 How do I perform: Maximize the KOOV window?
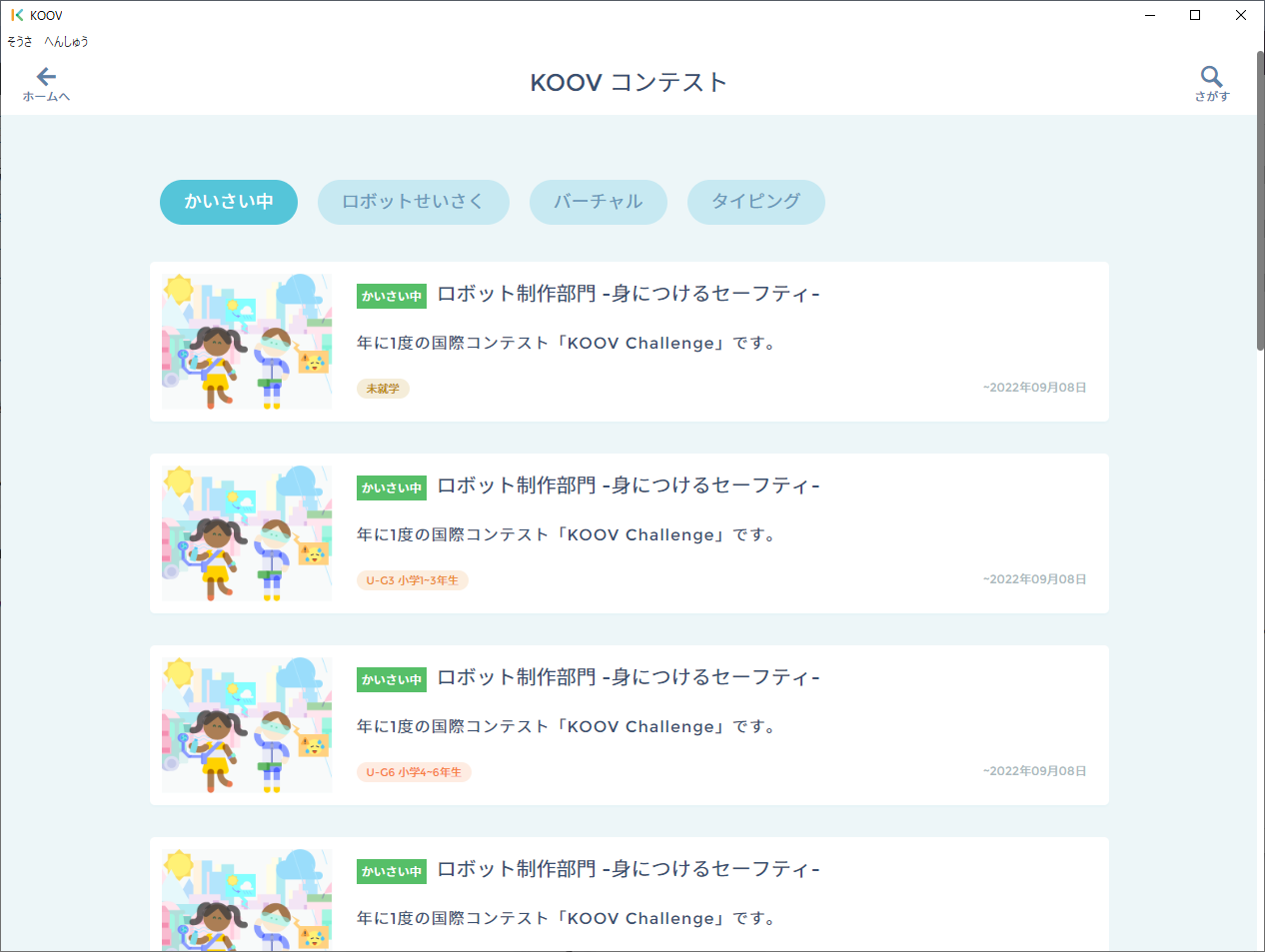pyautogui.click(x=1195, y=15)
